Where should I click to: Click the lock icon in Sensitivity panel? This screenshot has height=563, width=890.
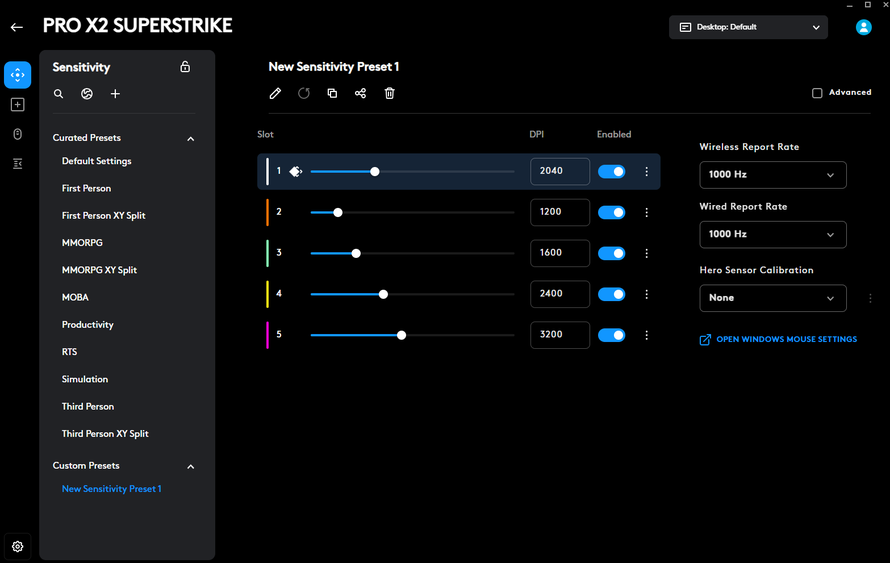(185, 66)
